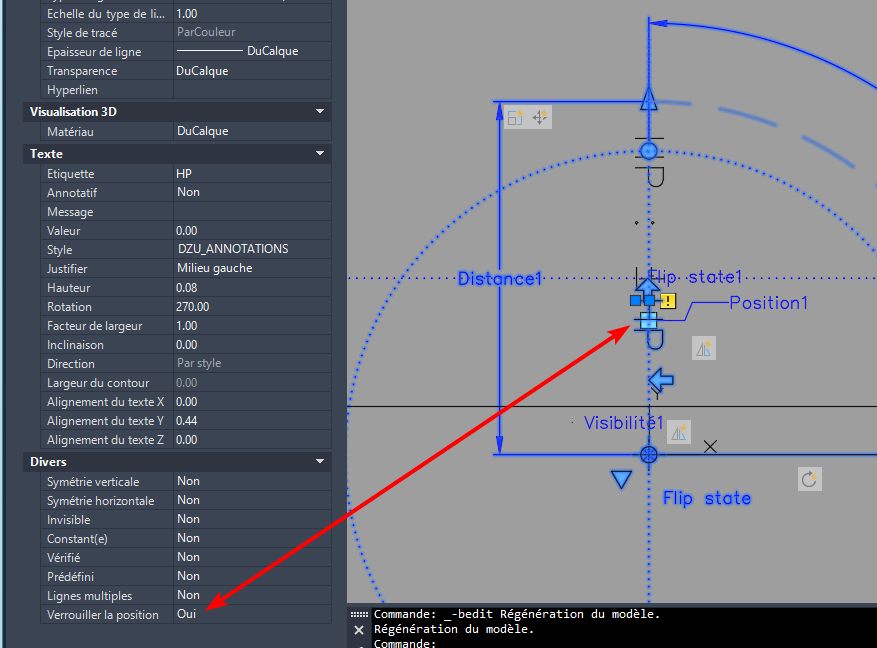Click the black X marker on the baseline
This screenshot has height=648, width=877.
tap(710, 447)
